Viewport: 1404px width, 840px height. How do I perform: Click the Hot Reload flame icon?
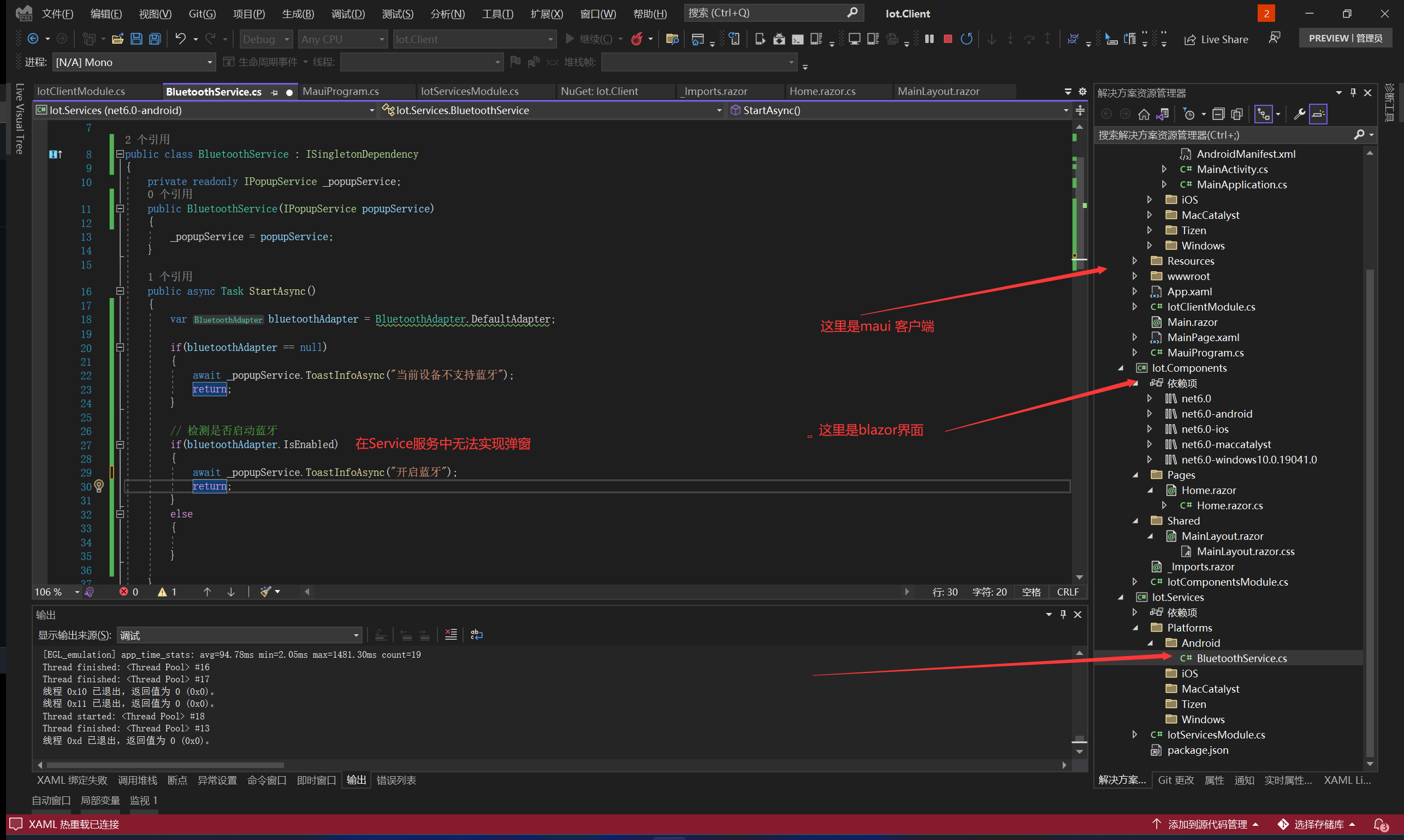pyautogui.click(x=637, y=39)
